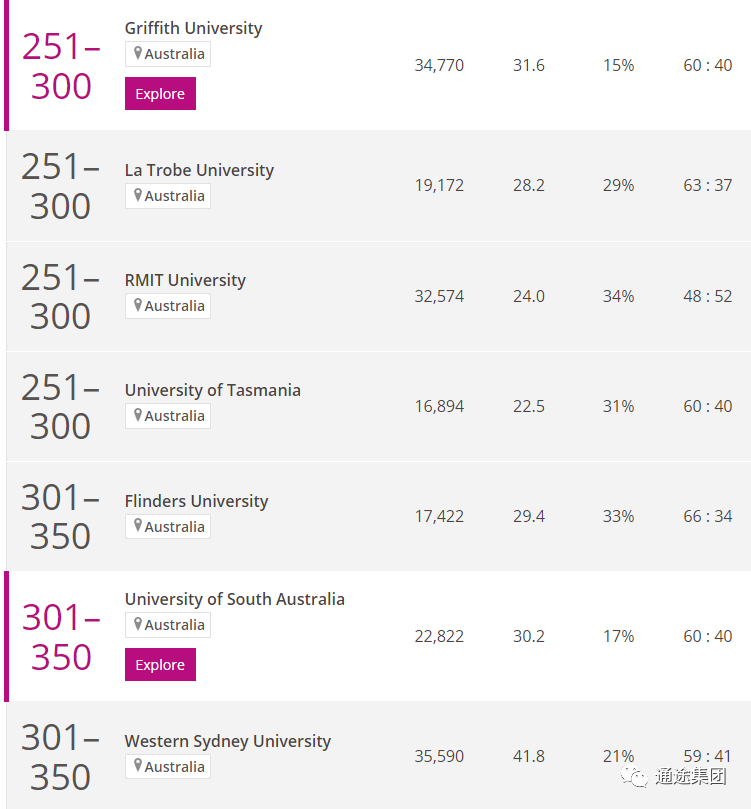
Task: Click the Explore button under Griffith University
Action: (160, 93)
